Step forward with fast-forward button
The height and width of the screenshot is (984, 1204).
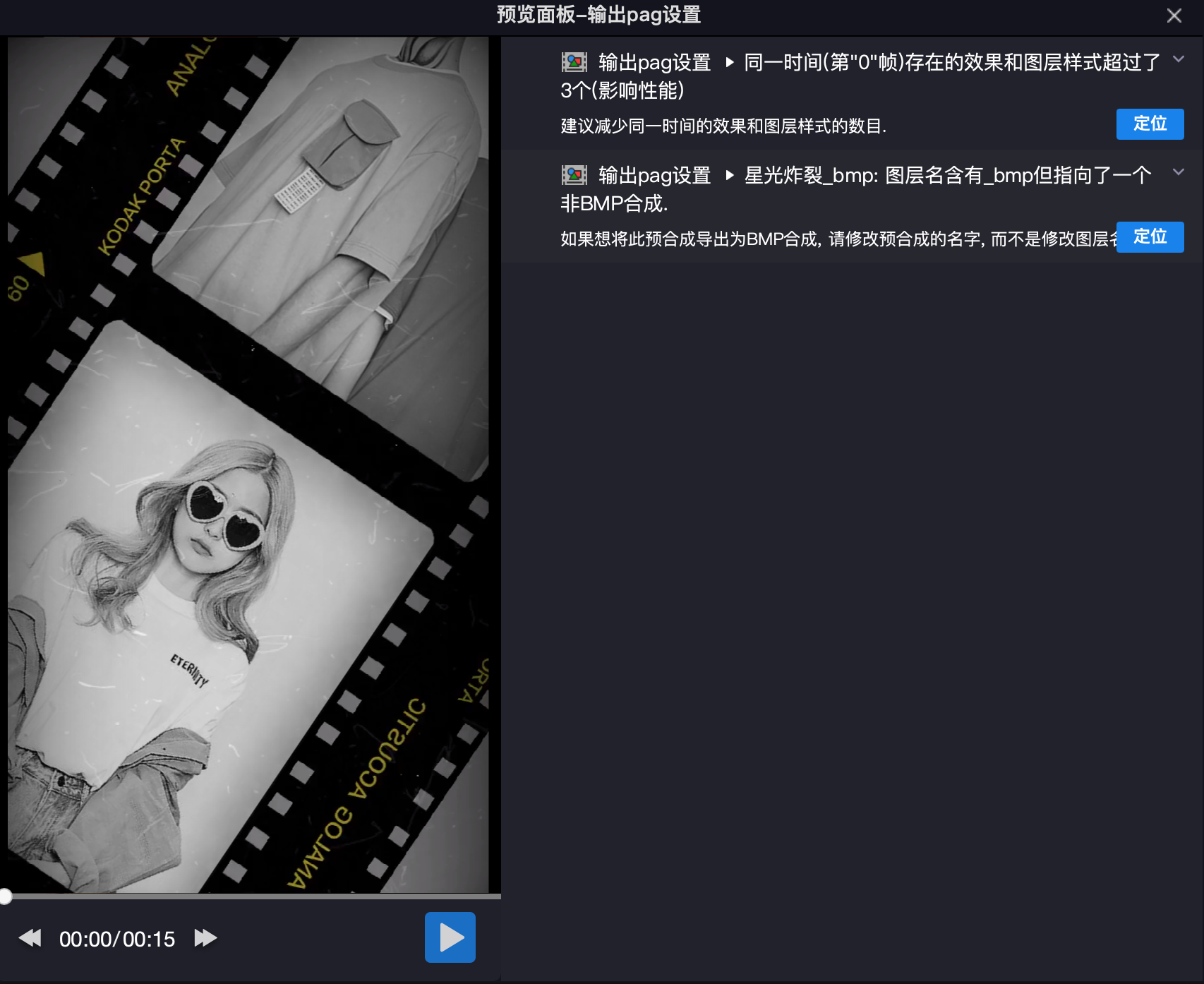pos(205,938)
